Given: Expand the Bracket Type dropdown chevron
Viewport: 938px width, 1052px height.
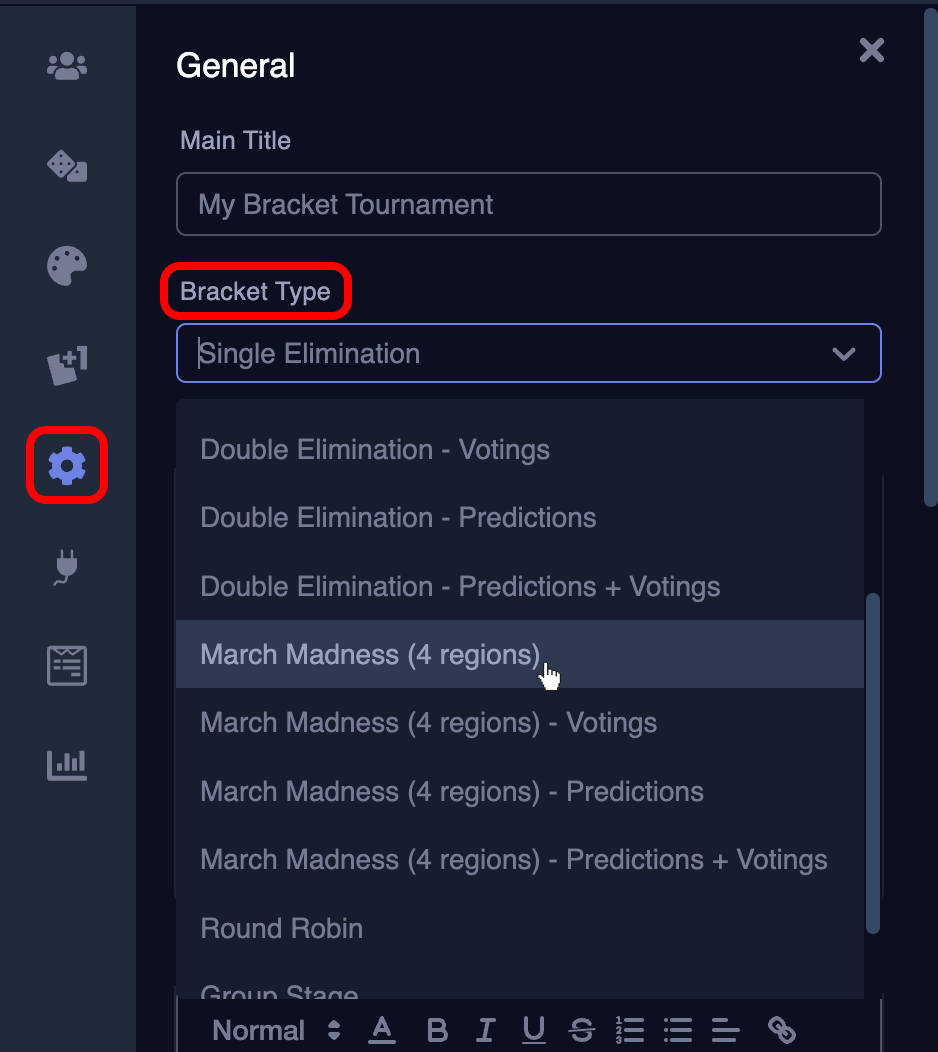Looking at the screenshot, I should [x=844, y=354].
